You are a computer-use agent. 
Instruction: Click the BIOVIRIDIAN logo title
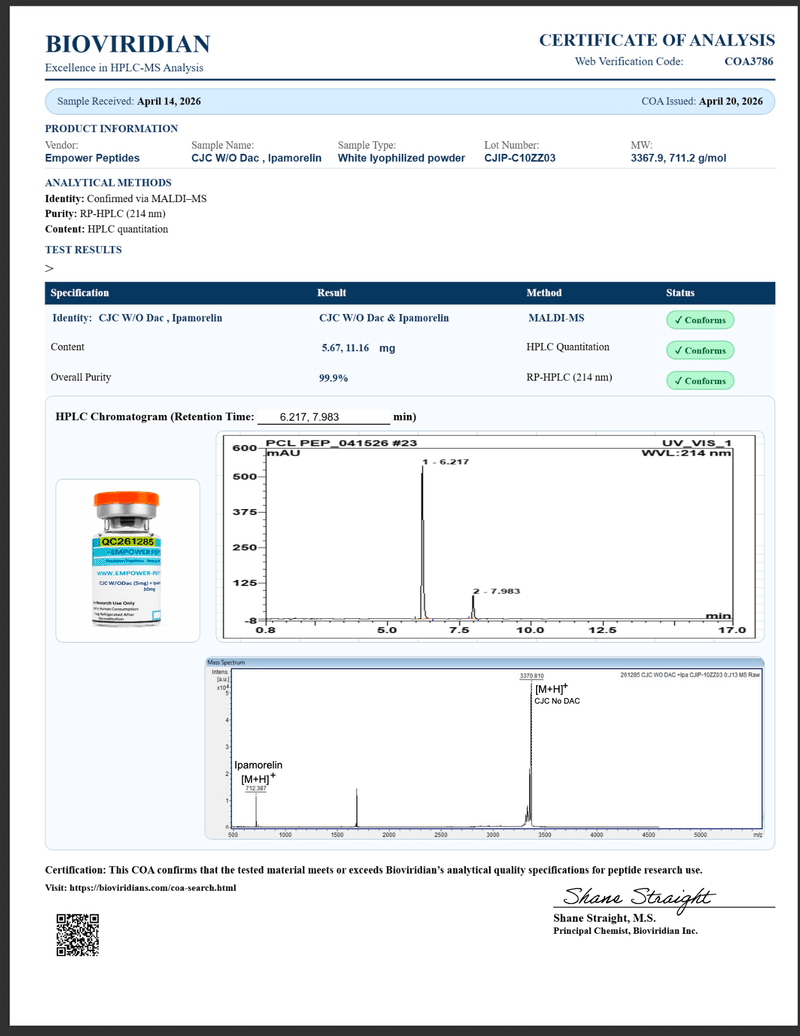127,44
